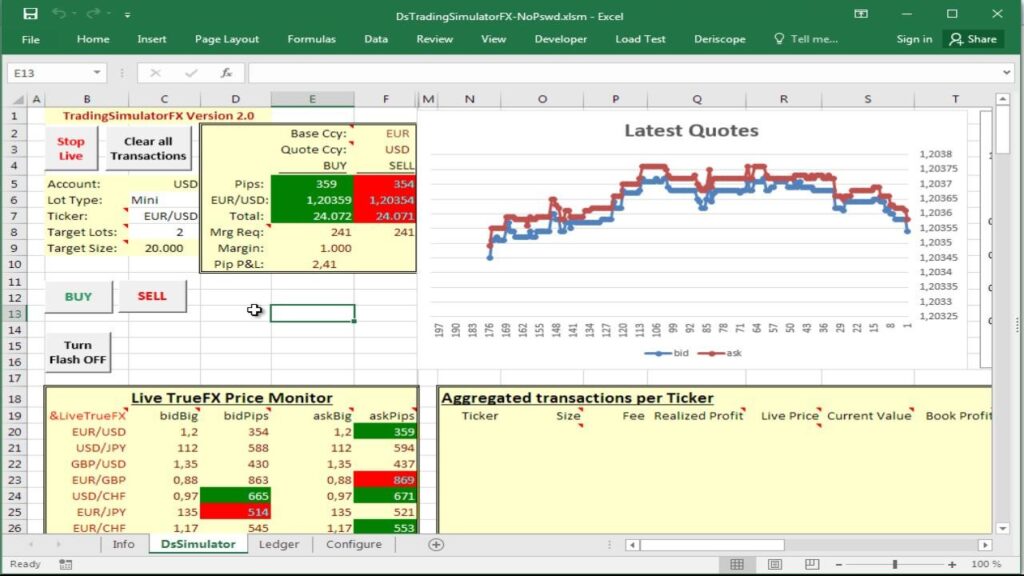
Task: Click the formula bar Cancel X icon
Action: 155,72
